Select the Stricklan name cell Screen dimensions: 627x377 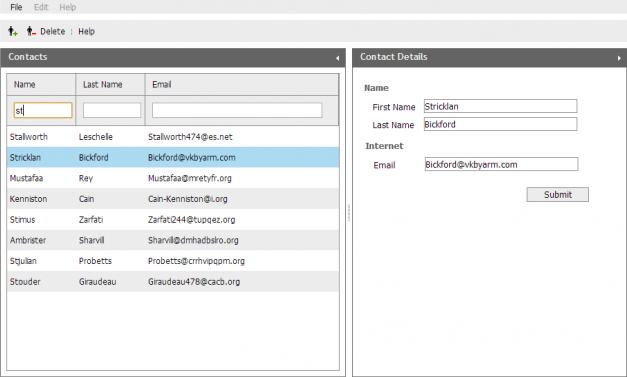click(x=25, y=158)
